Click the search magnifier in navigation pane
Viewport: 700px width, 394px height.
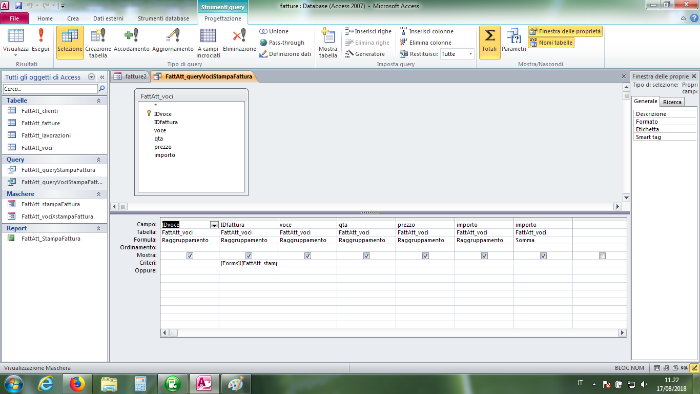click(x=102, y=89)
